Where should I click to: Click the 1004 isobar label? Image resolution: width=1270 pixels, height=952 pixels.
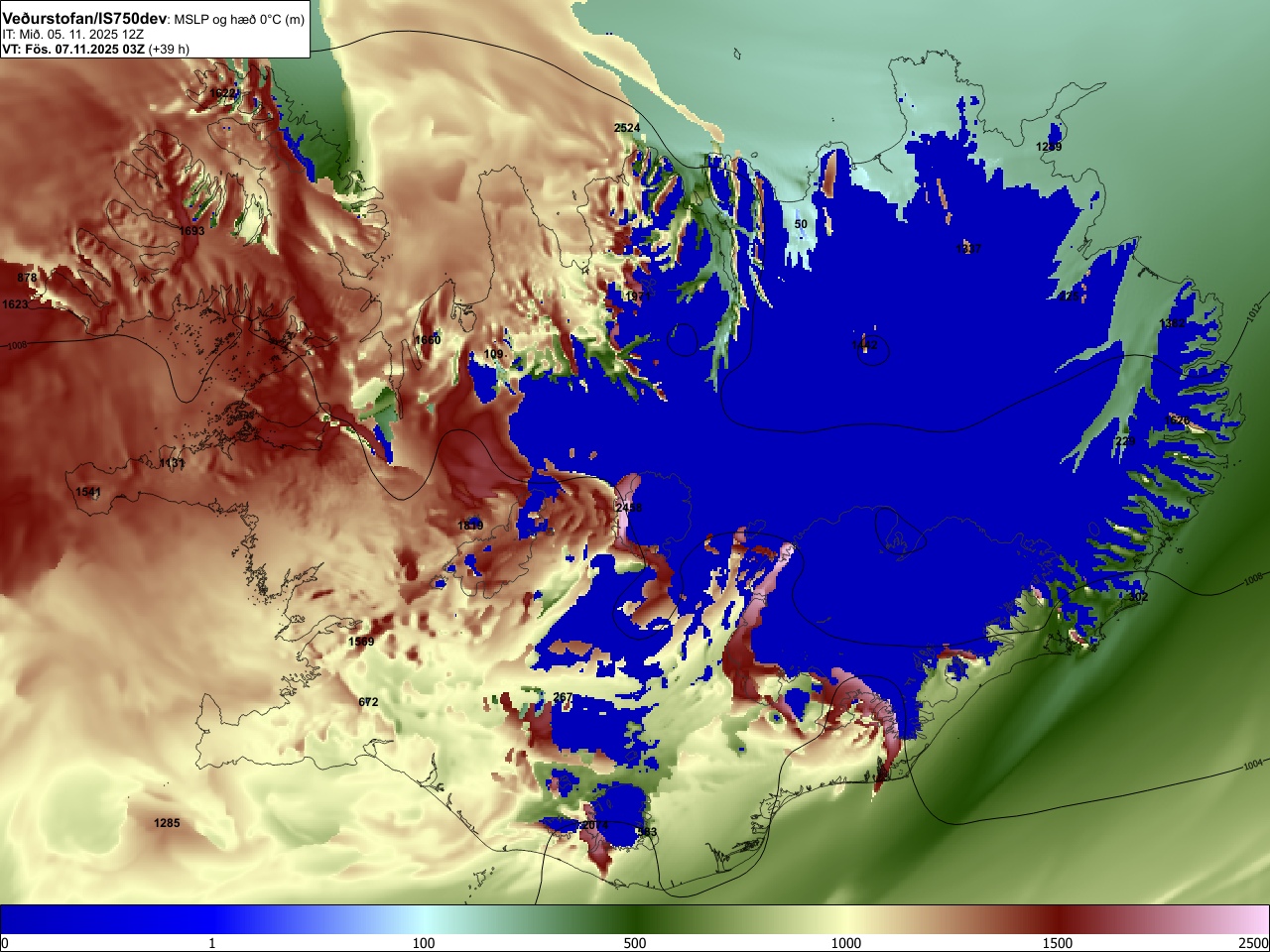[1252, 765]
